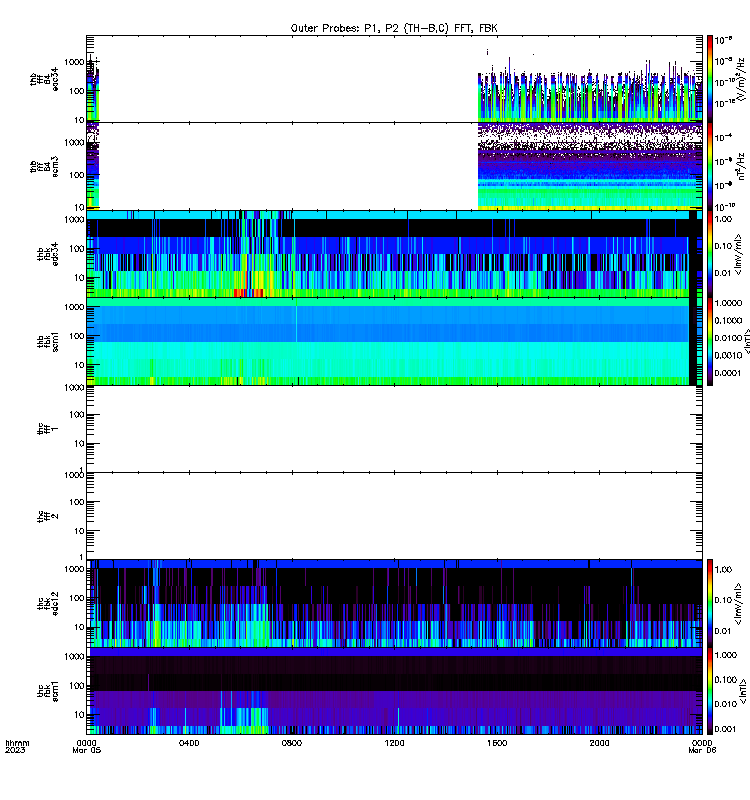Viewport: 750px width, 800px height.
Task: Click the '100' y-axis tick of thc fff 1
Action: [77, 414]
